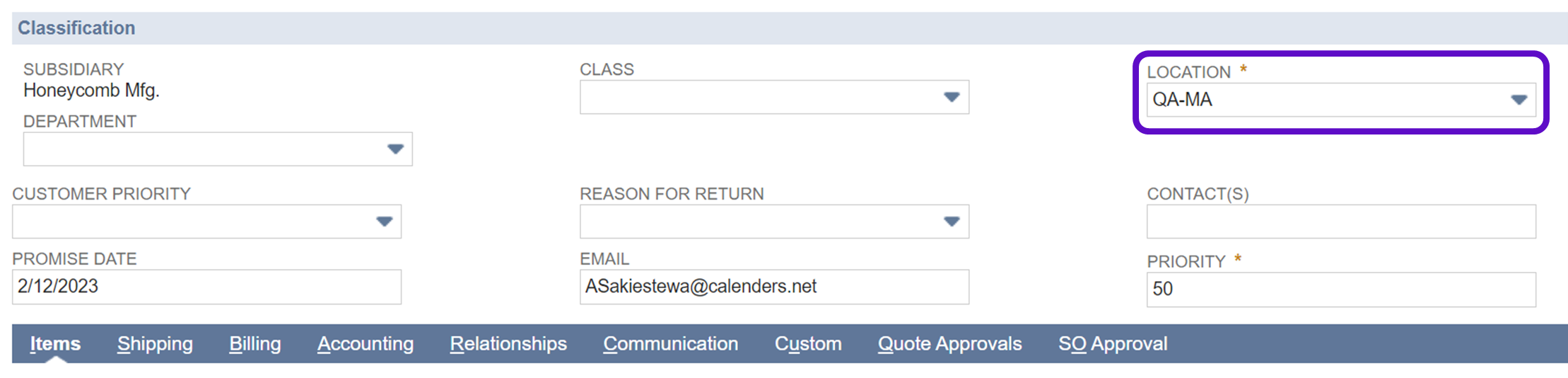Focus the Priority field containing 50
This screenshot has height=378, width=1568.
1341,290
